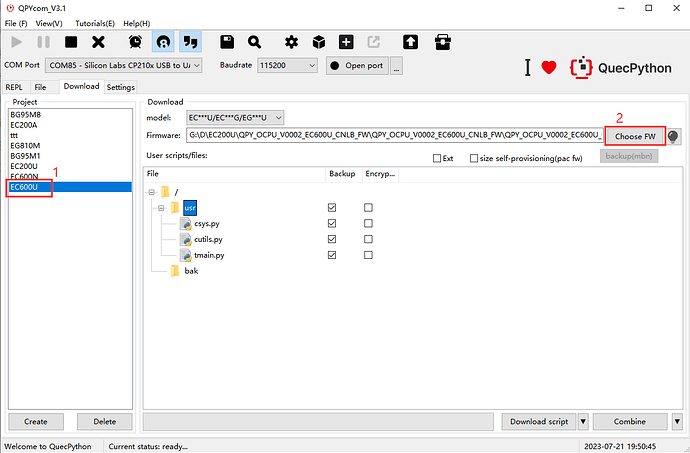This screenshot has height=453, width=690.
Task: Click the Choose FW button
Action: click(x=635, y=135)
